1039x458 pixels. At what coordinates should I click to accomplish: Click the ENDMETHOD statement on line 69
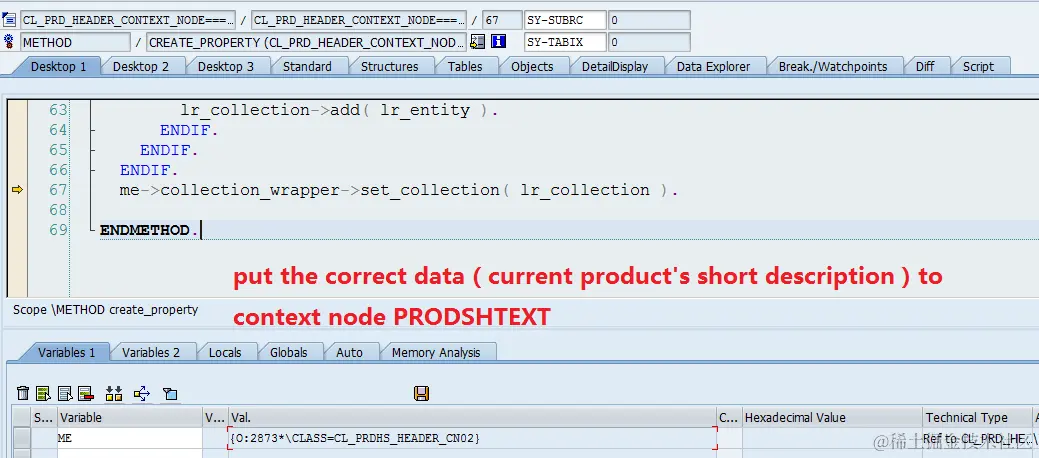148,230
